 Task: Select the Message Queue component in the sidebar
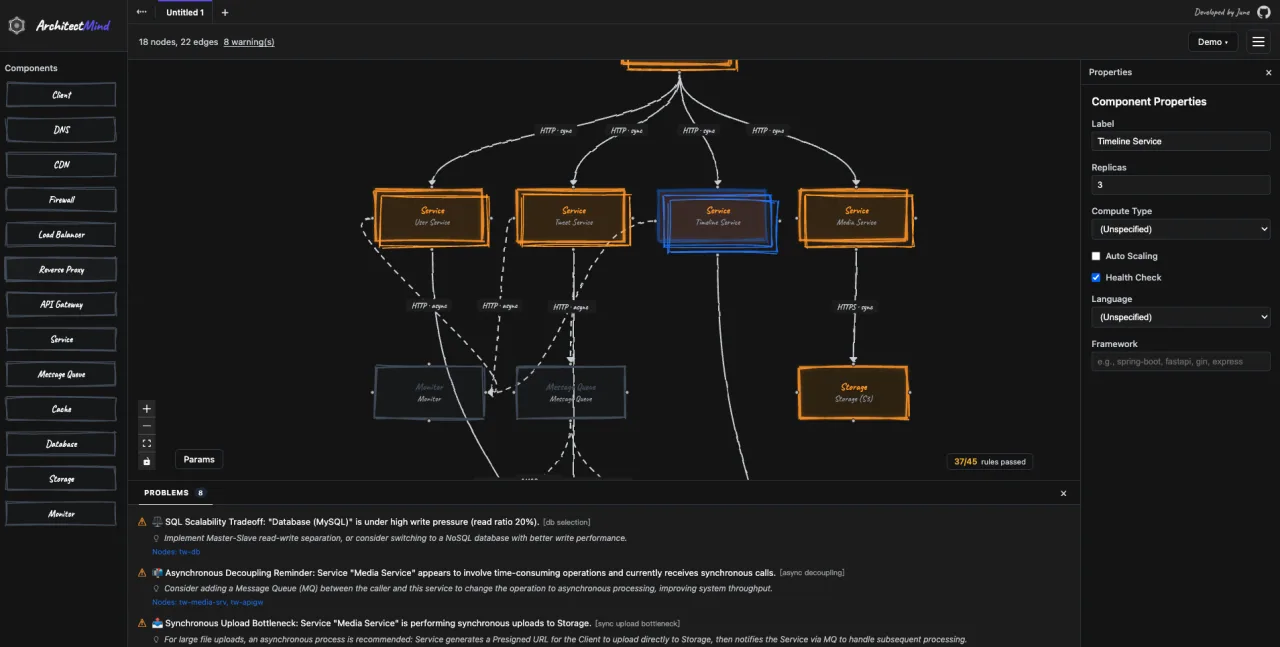point(61,374)
